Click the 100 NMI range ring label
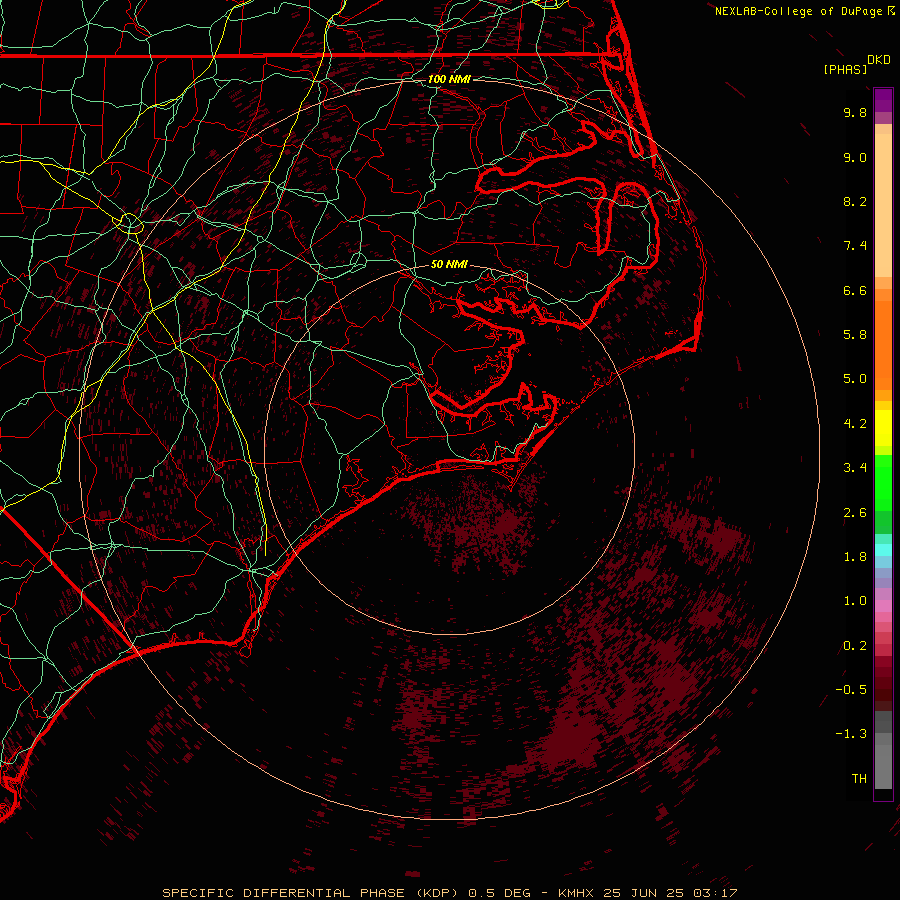900x900 pixels. 449,79
